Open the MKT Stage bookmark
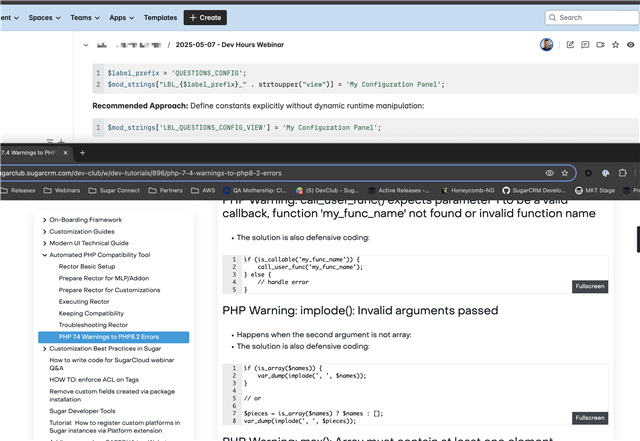Viewport: 640px width, 441px height. (x=595, y=190)
